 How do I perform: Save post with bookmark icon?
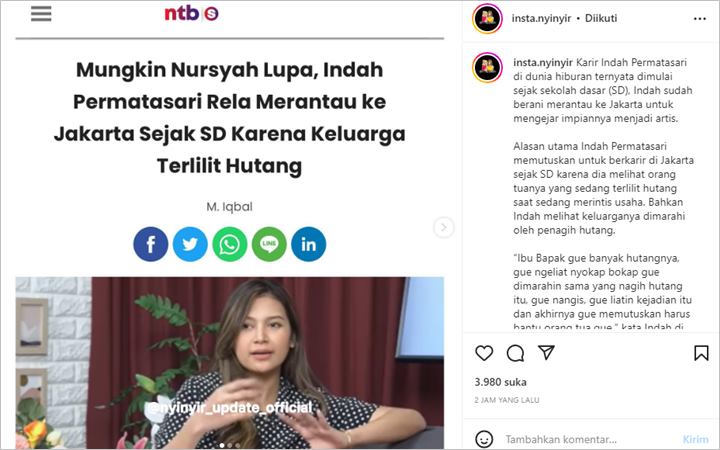tap(701, 353)
